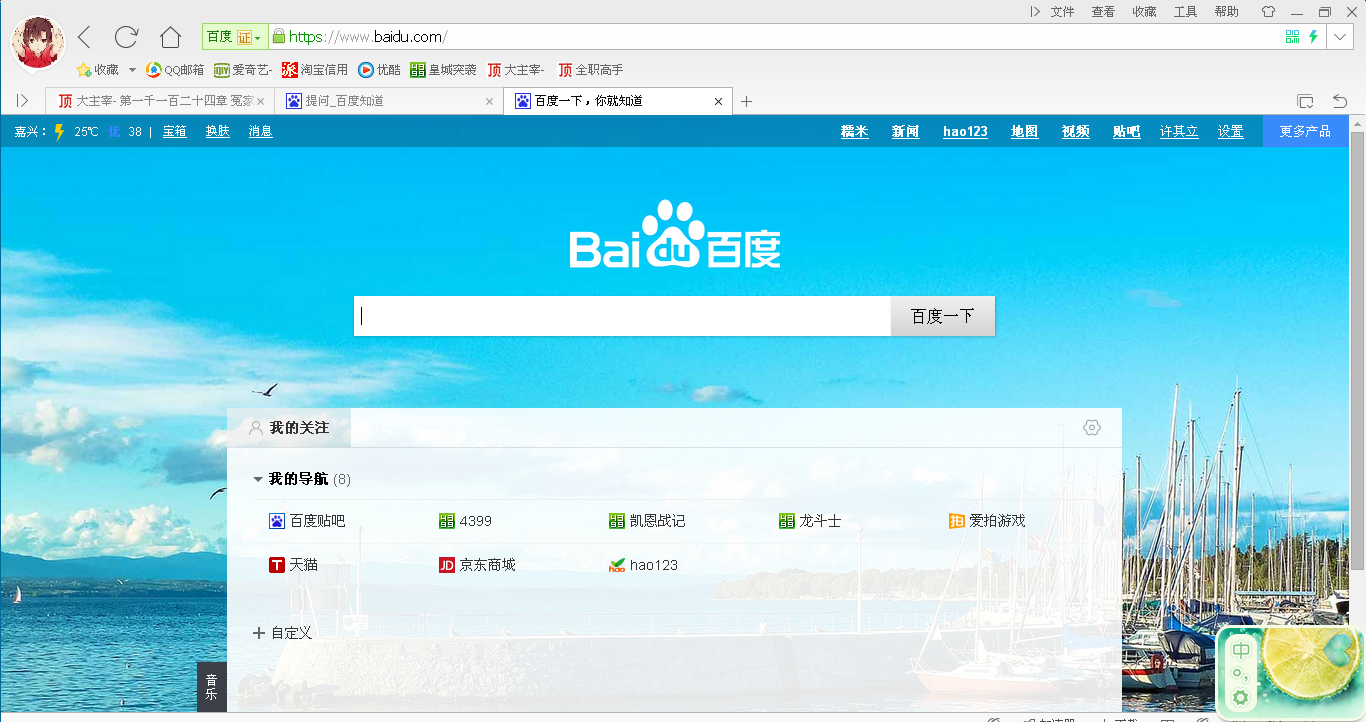Open the QQ邮箱 bookmark
The image size is (1366, 722).
[175, 70]
